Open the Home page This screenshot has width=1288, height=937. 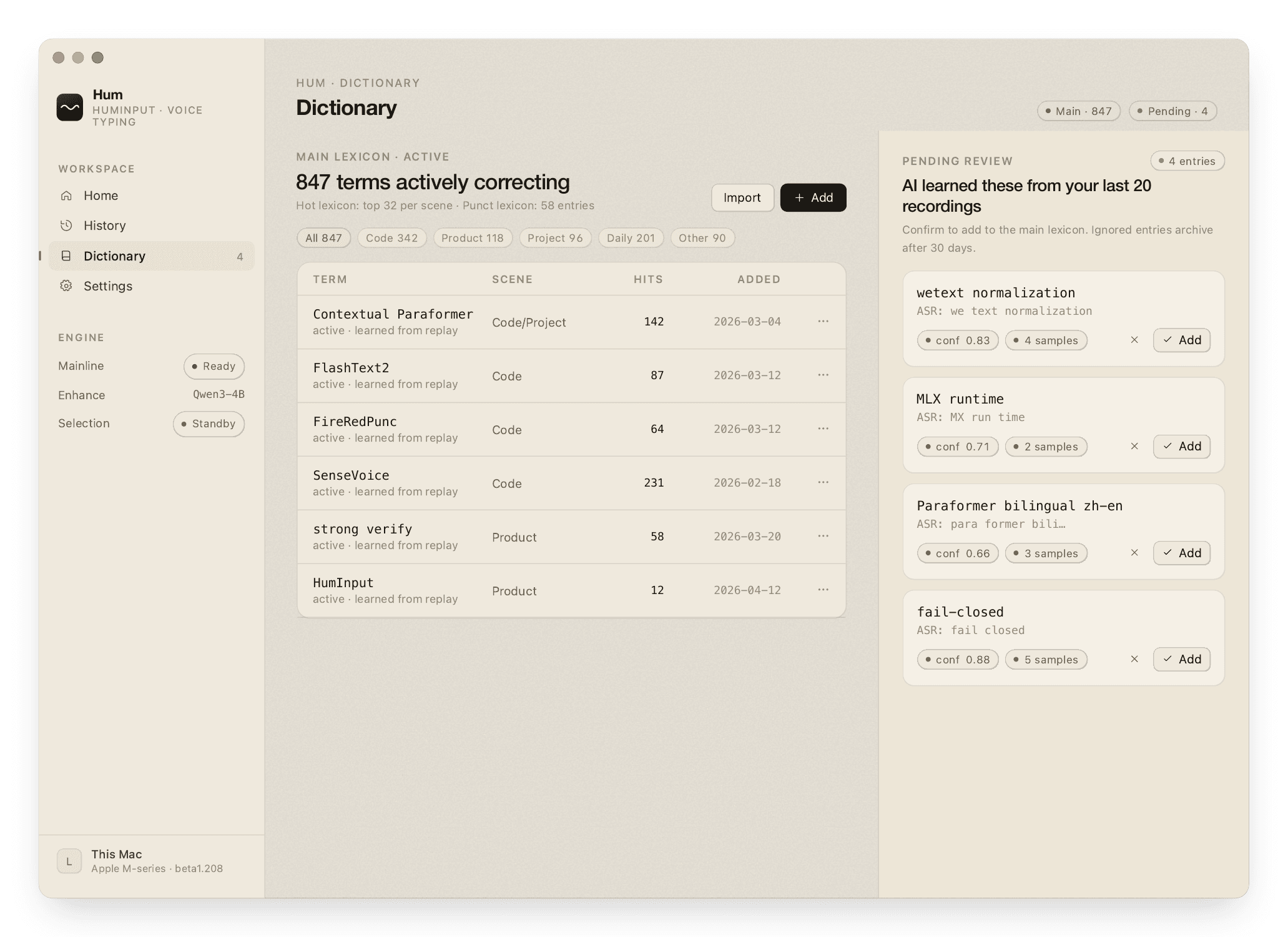(152, 196)
